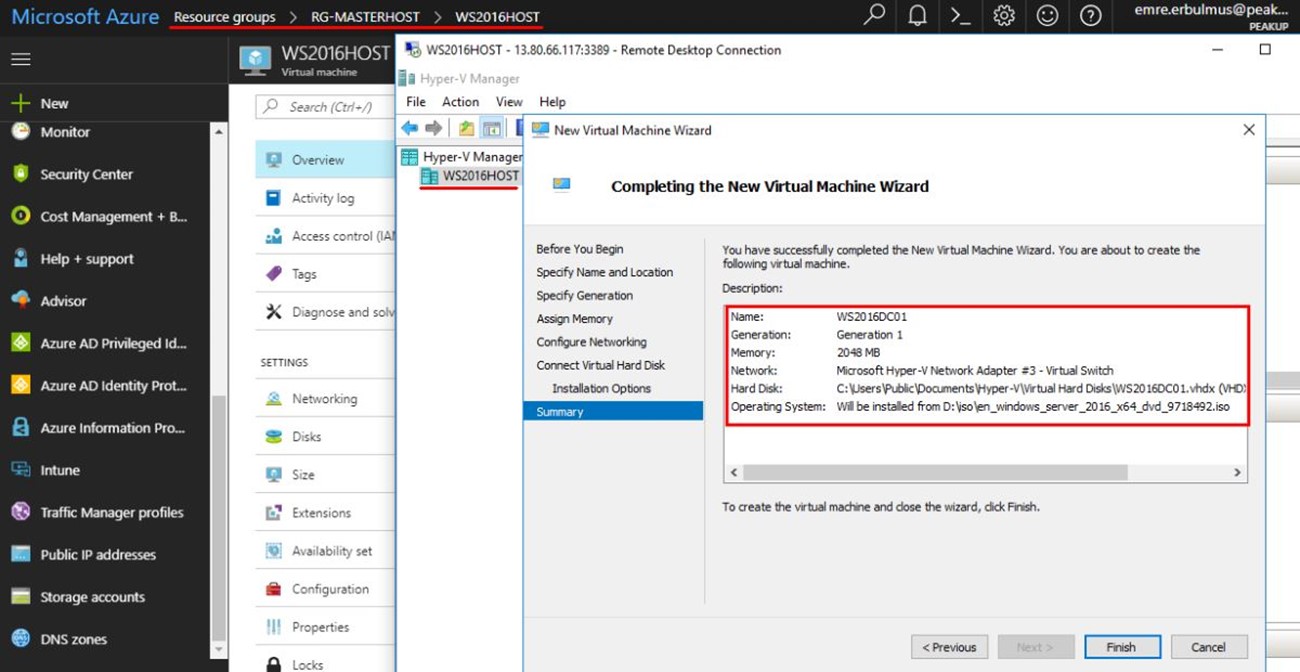
Task: Open Public IP addresses icon
Action: 20,554
